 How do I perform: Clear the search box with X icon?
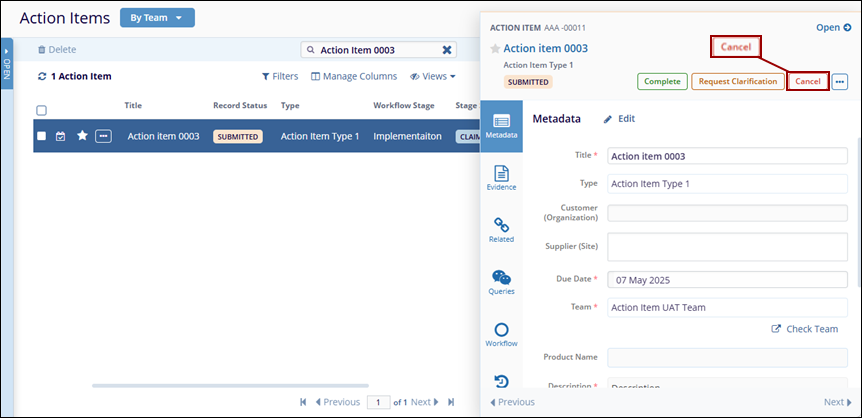click(448, 49)
